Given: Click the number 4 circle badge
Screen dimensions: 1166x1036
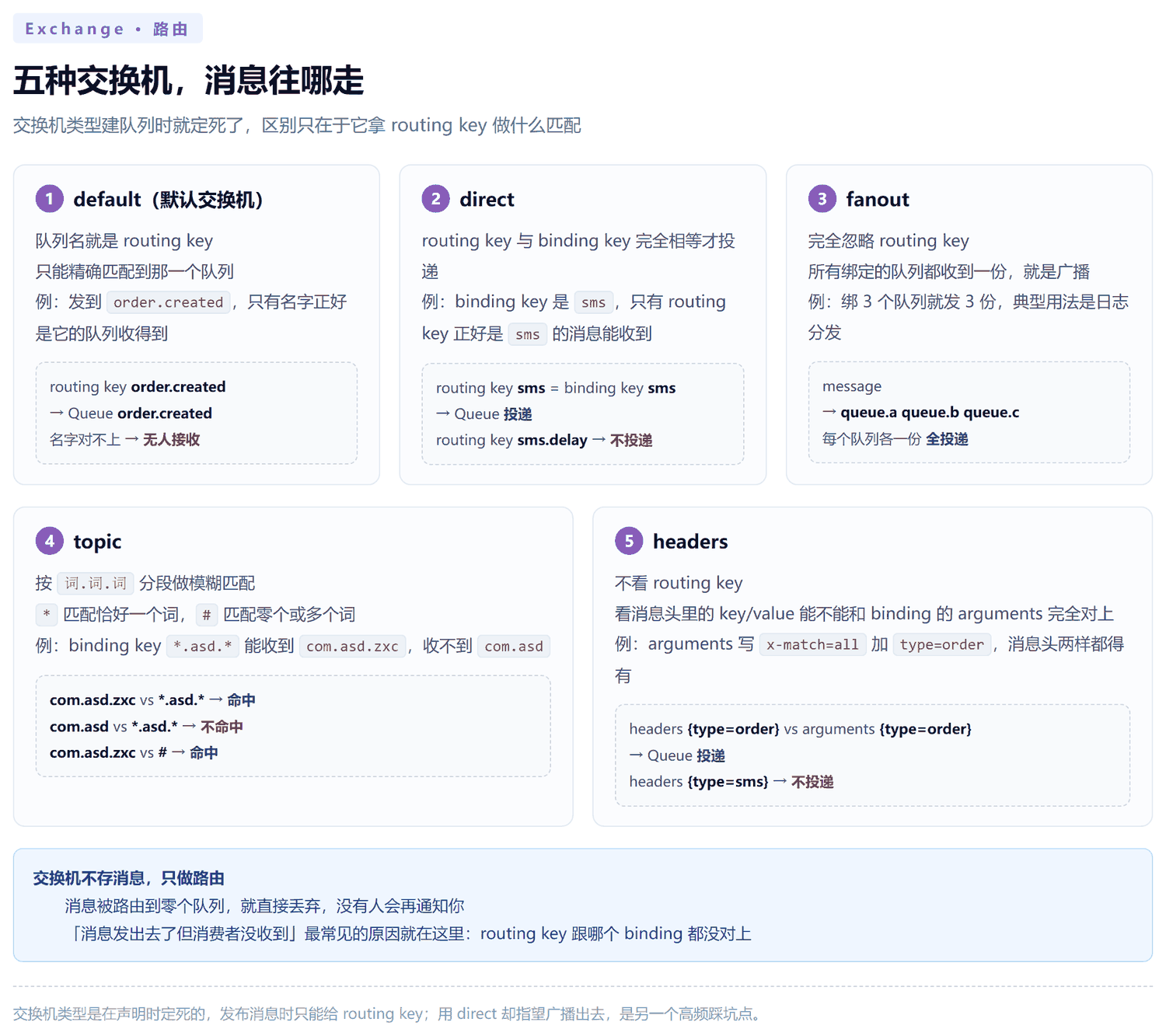Looking at the screenshot, I should click(50, 541).
